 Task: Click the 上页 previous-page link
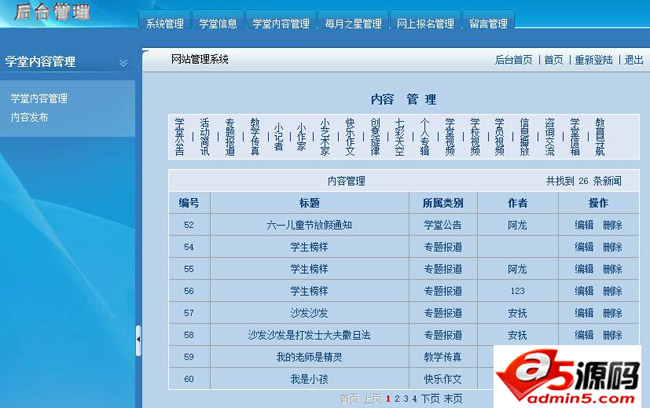click(x=372, y=399)
